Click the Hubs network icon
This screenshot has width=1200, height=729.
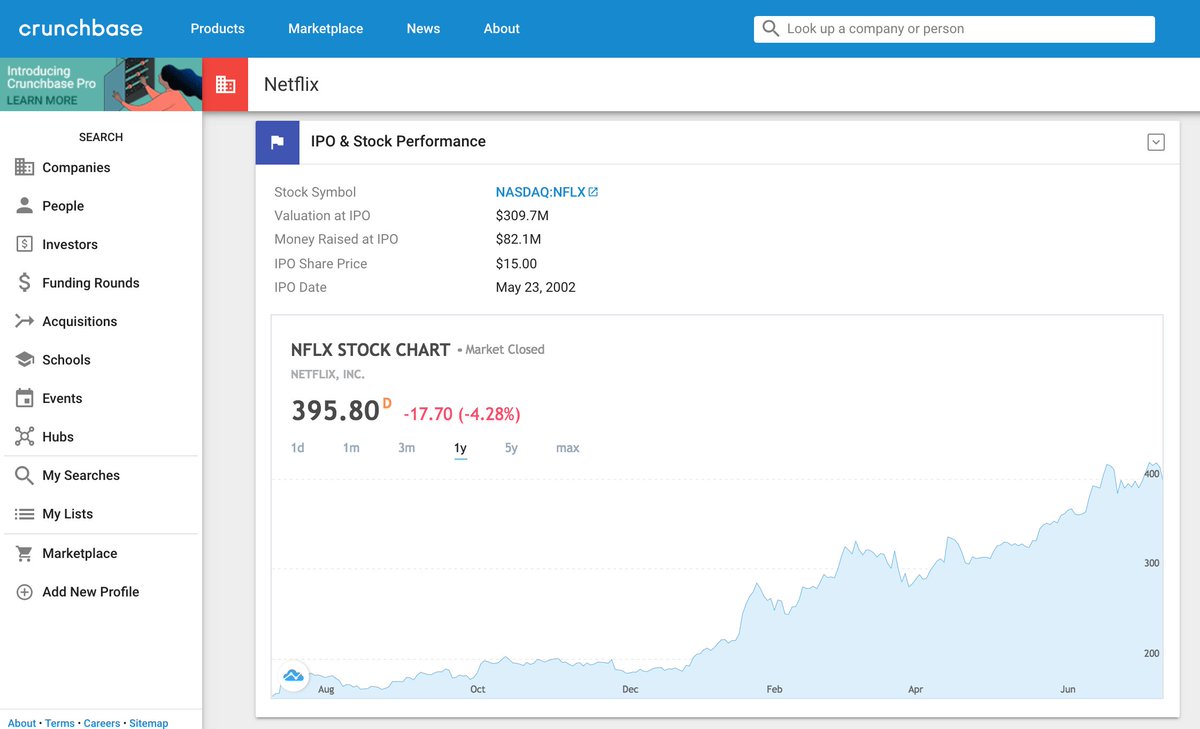pos(25,436)
